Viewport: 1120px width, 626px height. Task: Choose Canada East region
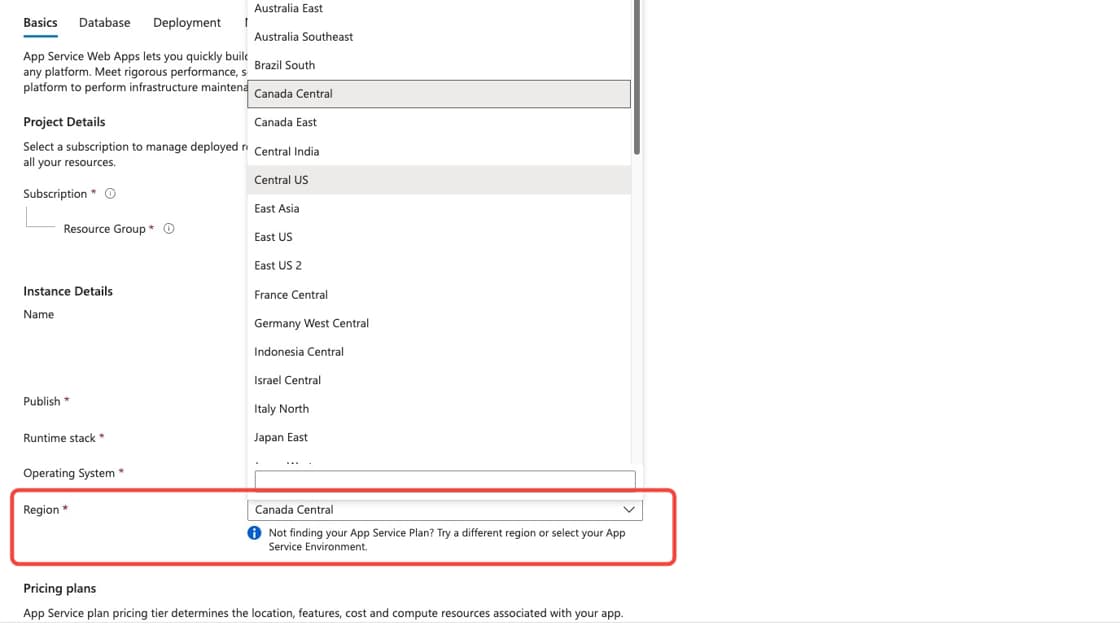coord(439,122)
